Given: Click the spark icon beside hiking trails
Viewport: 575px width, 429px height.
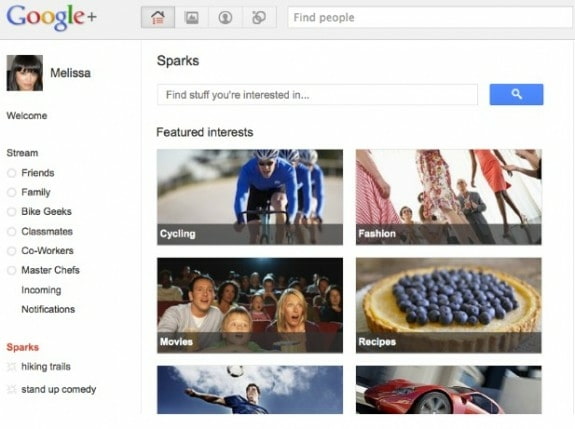Looking at the screenshot, I should 12,366.
